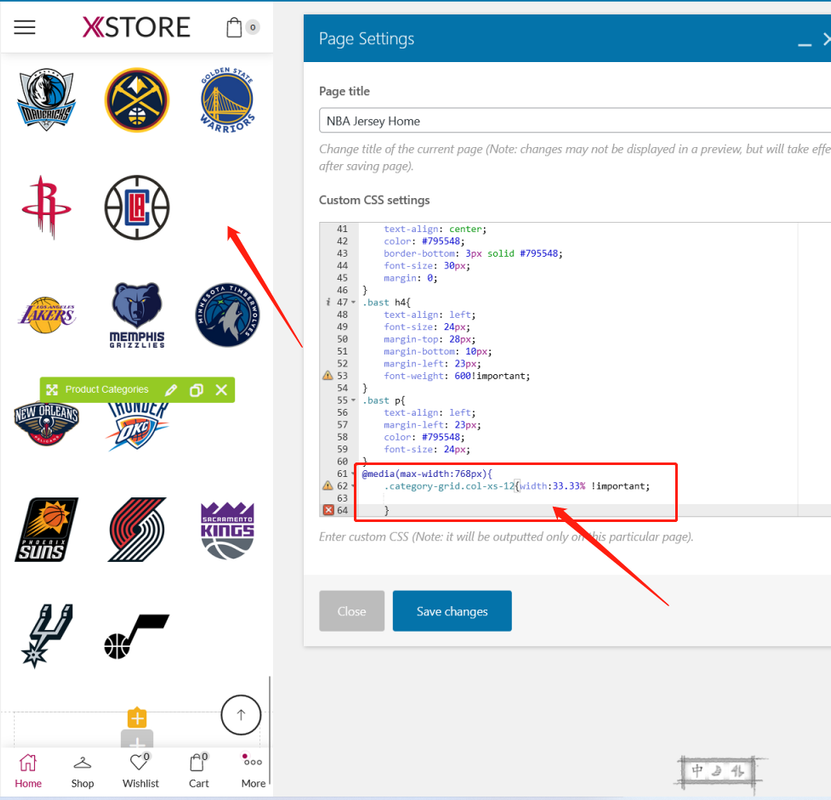Click info icon on line 47
The width and height of the screenshot is (831, 800).
328,303
